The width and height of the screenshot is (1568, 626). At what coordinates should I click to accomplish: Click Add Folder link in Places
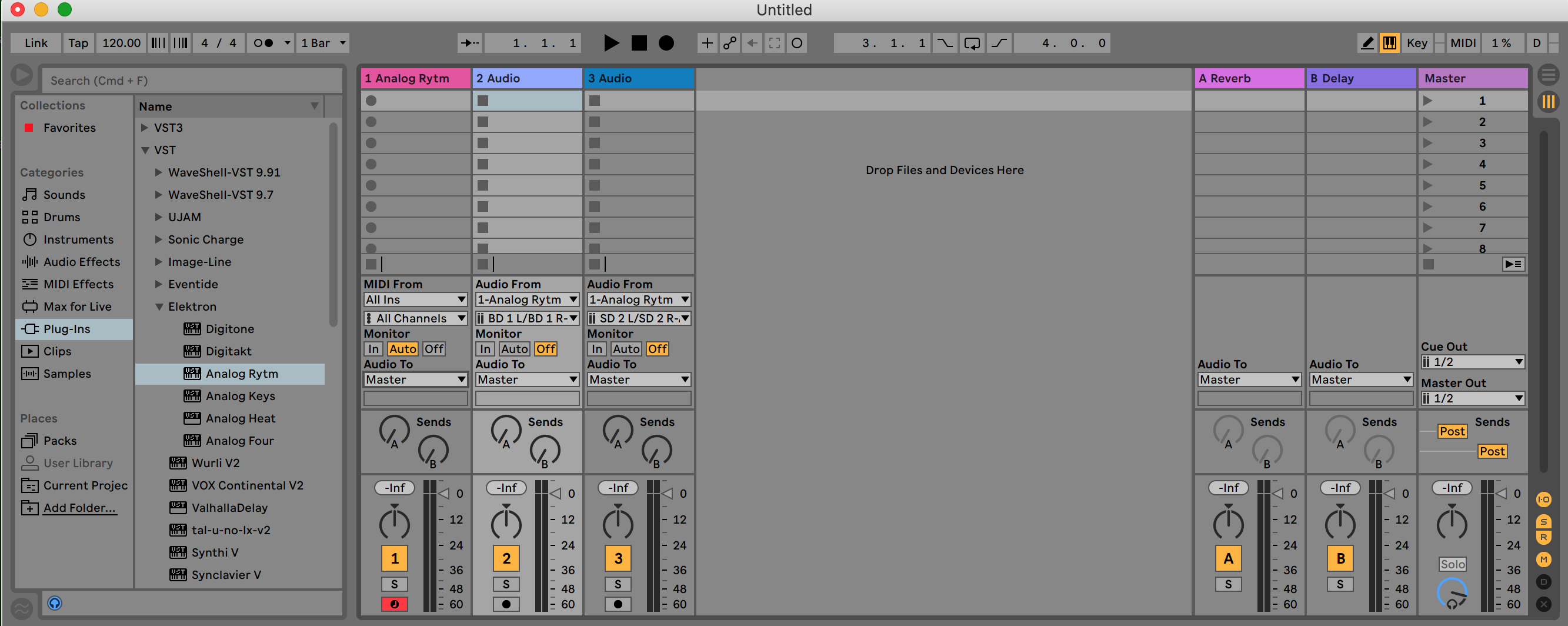click(79, 508)
